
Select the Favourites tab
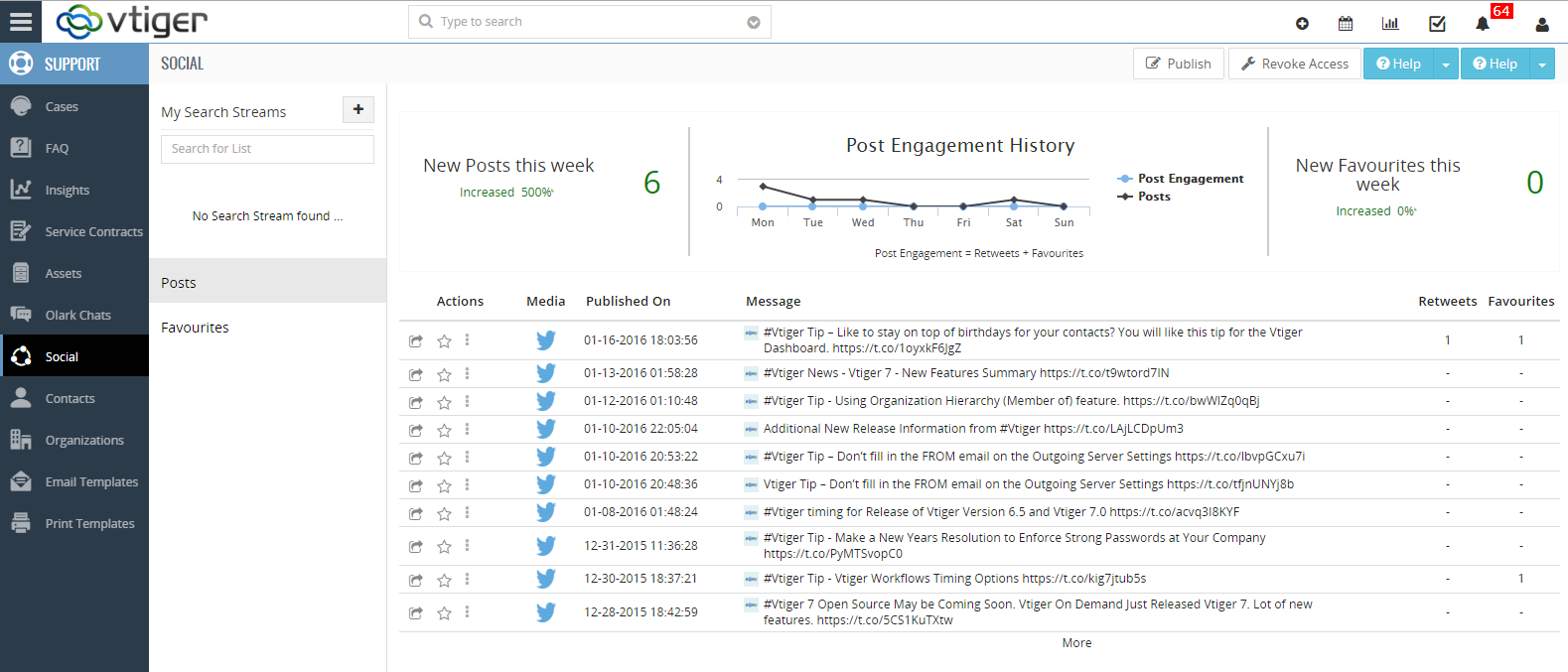tap(267, 327)
